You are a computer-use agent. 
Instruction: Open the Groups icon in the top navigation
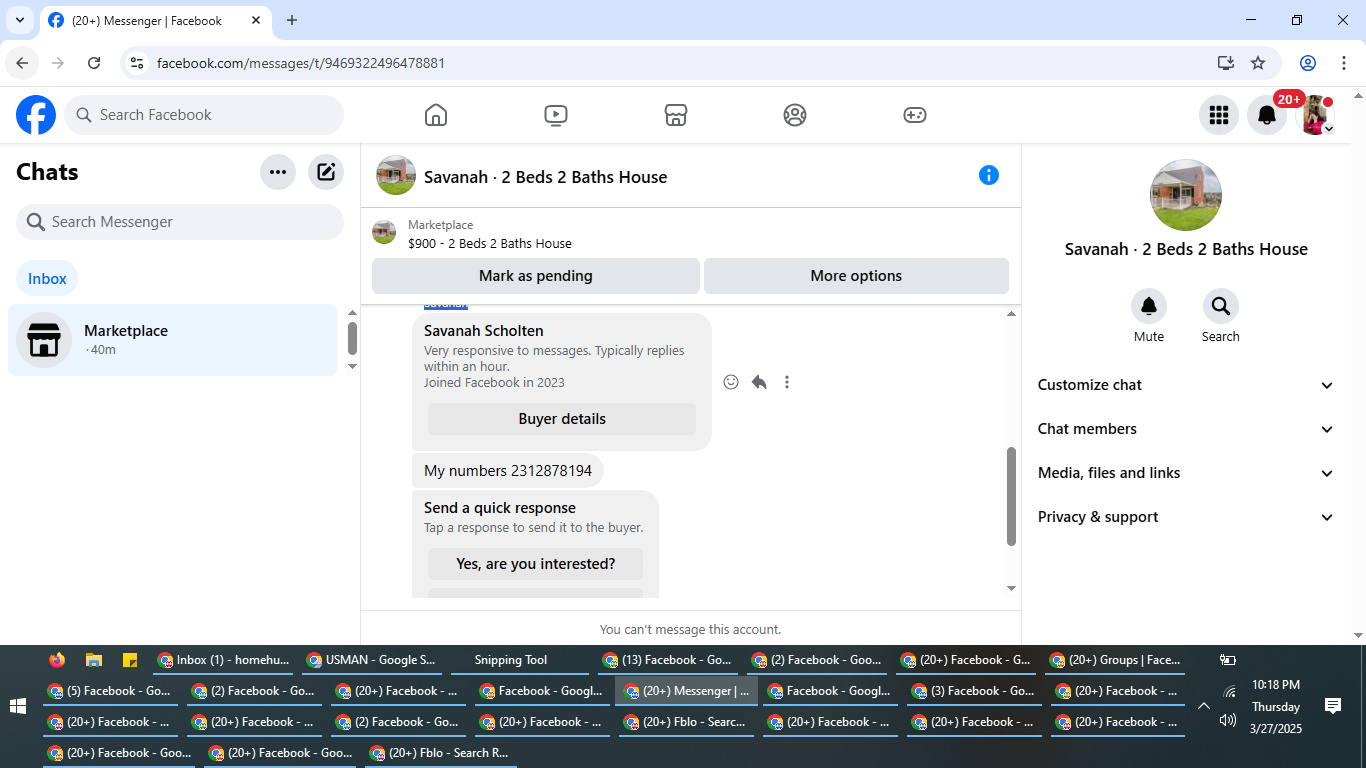795,115
